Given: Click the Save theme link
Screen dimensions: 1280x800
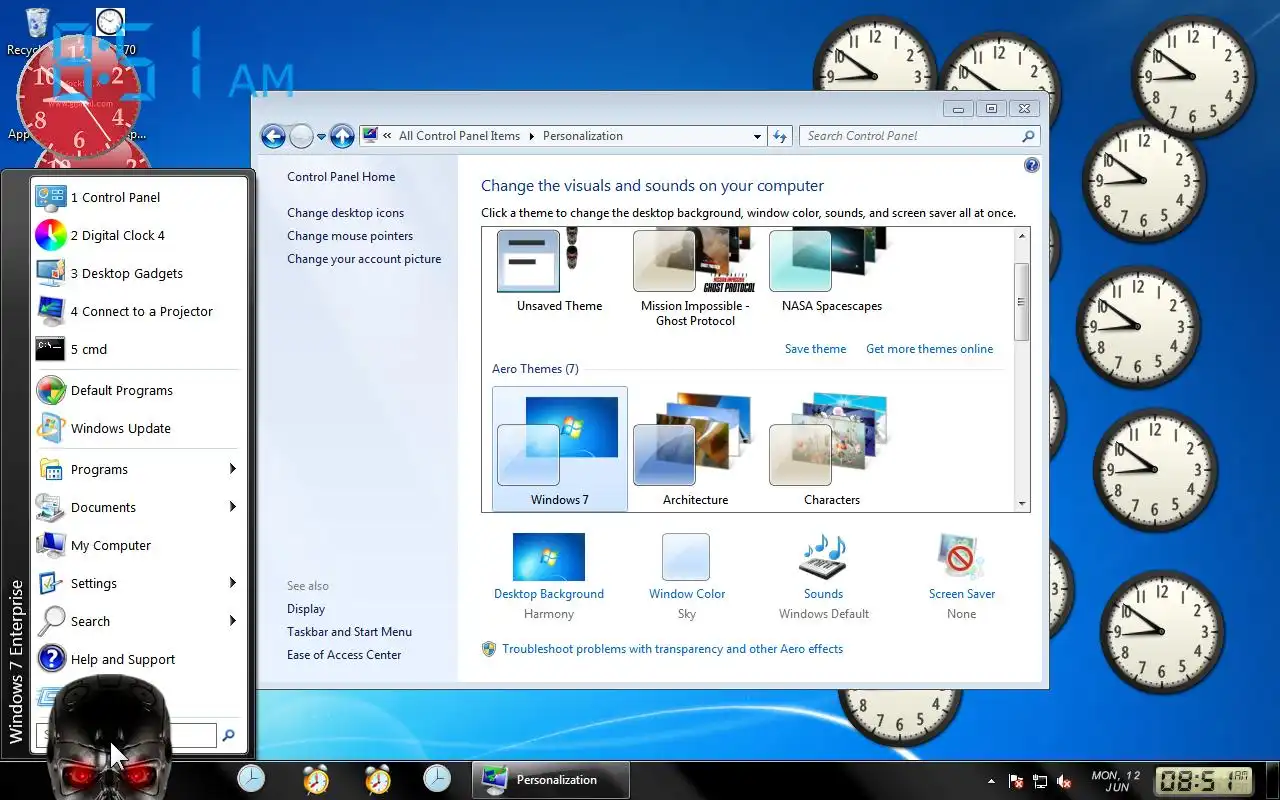Looking at the screenshot, I should (815, 349).
